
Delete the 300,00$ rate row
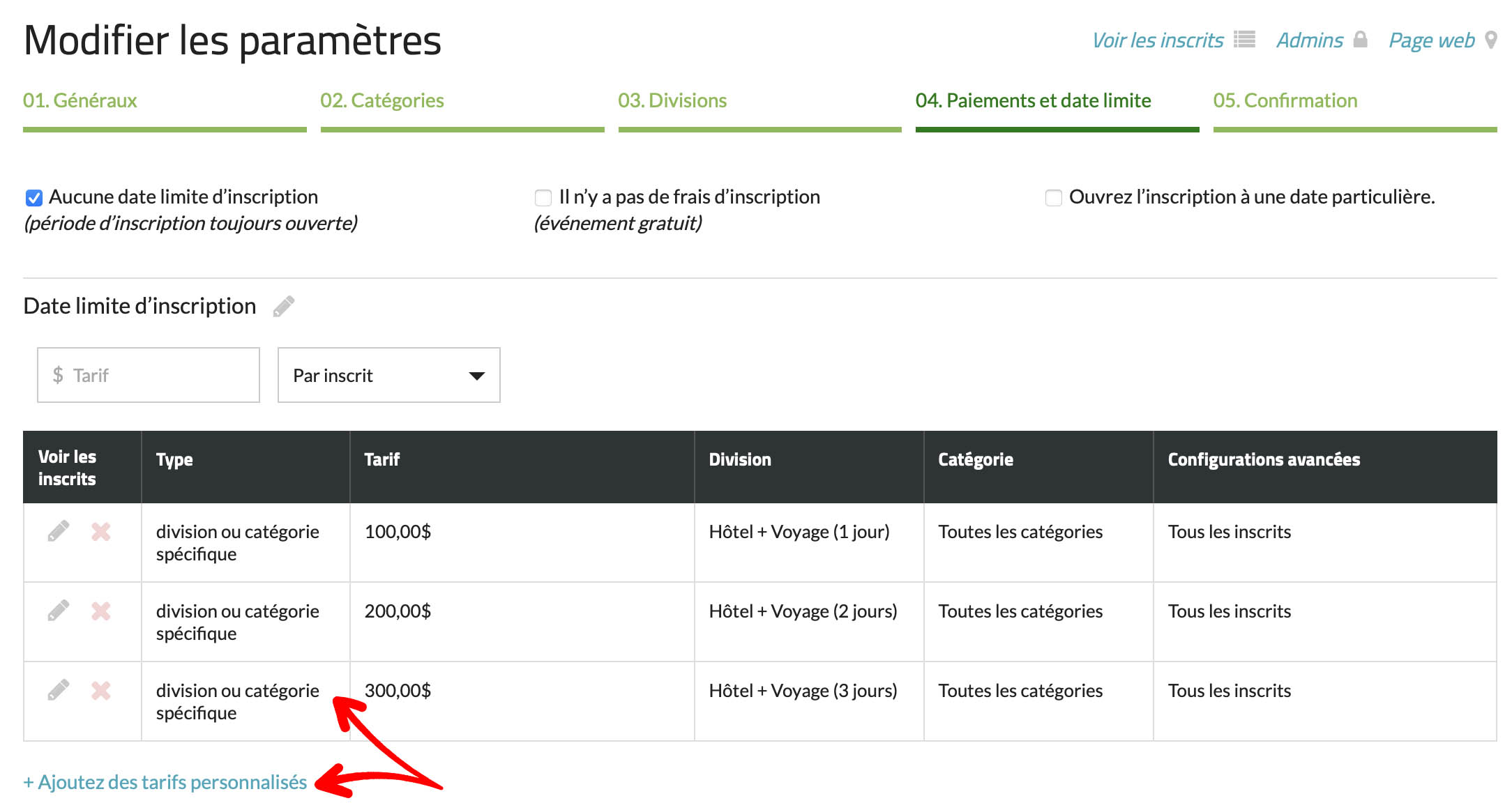(x=101, y=691)
